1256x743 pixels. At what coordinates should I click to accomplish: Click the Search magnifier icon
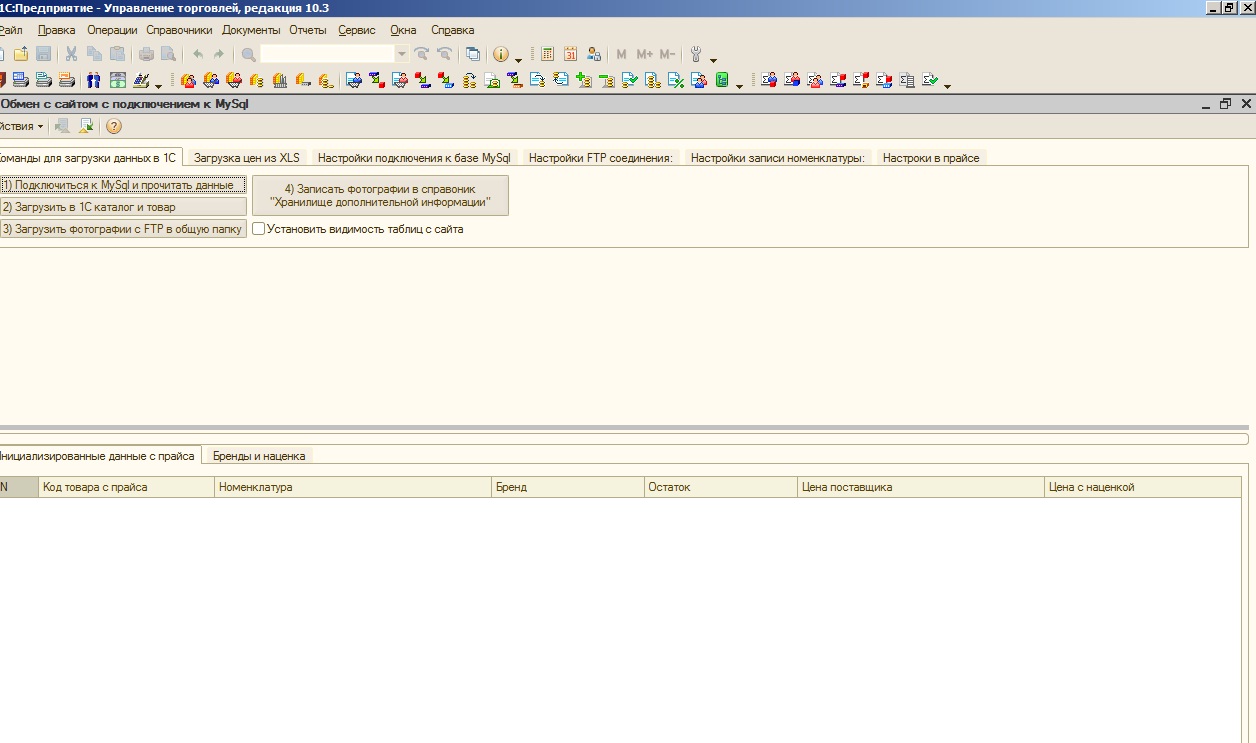249,54
